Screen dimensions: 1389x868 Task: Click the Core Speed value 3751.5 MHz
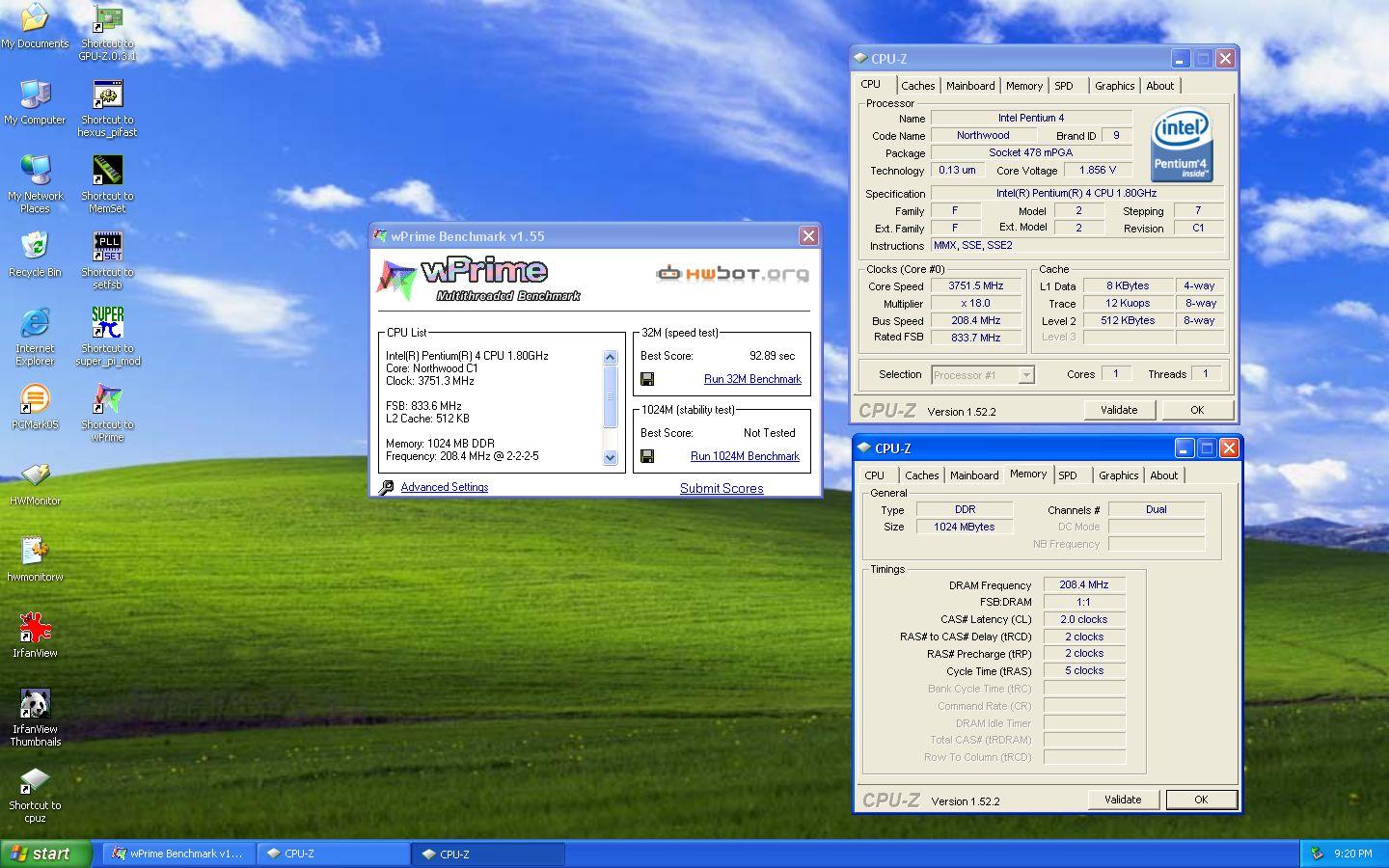(x=976, y=285)
